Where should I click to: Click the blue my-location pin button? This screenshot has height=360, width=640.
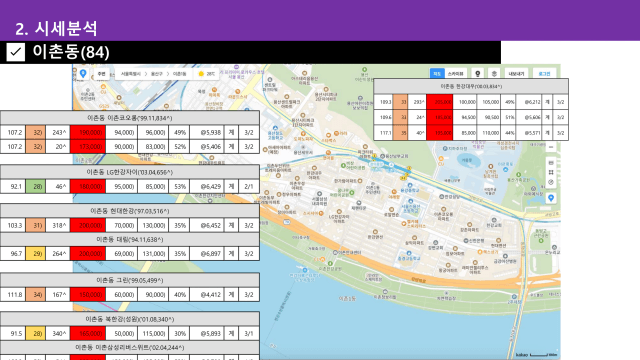[551, 198]
